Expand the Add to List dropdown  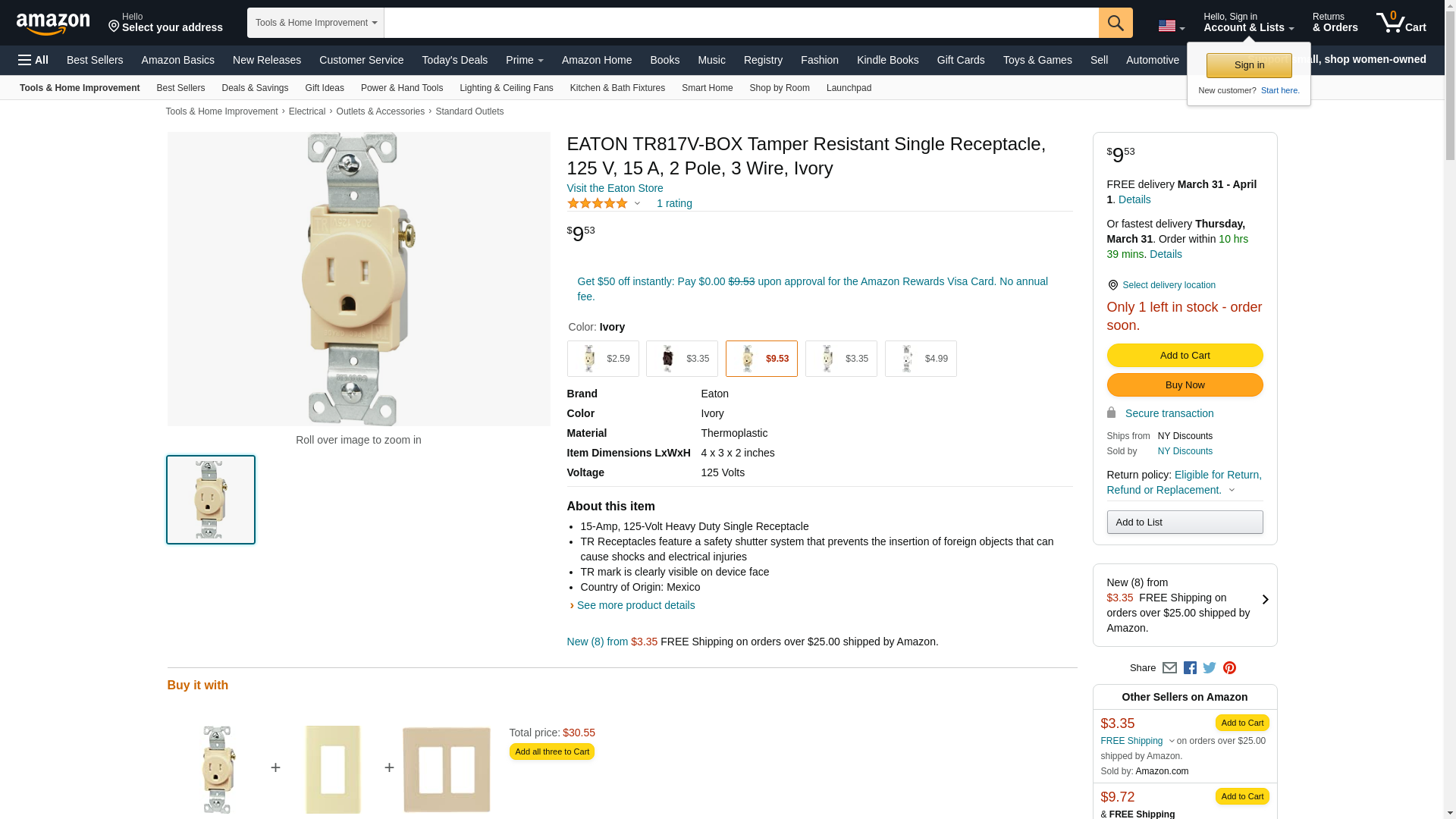1185,522
